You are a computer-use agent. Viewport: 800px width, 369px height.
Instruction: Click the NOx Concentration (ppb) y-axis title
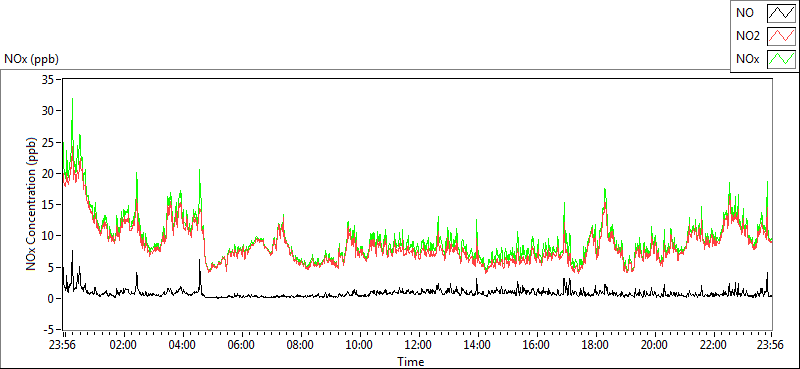click(x=32, y=204)
